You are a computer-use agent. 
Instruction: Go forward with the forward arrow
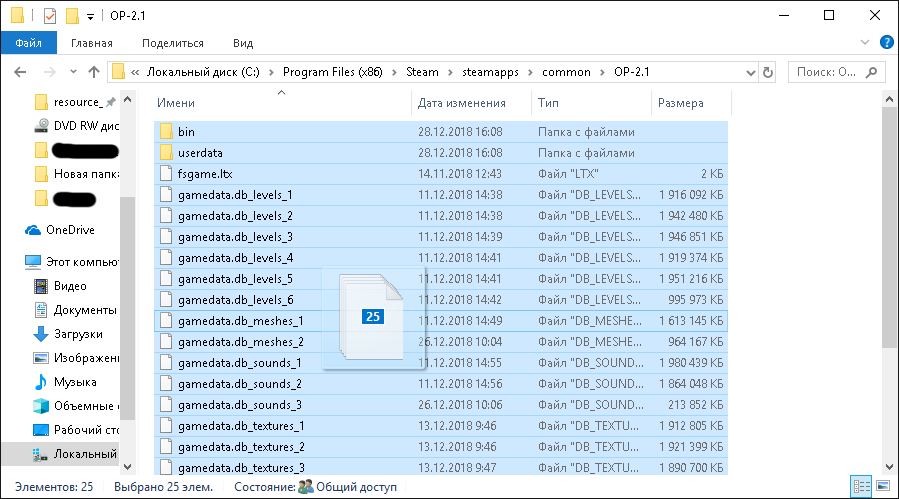click(50, 72)
